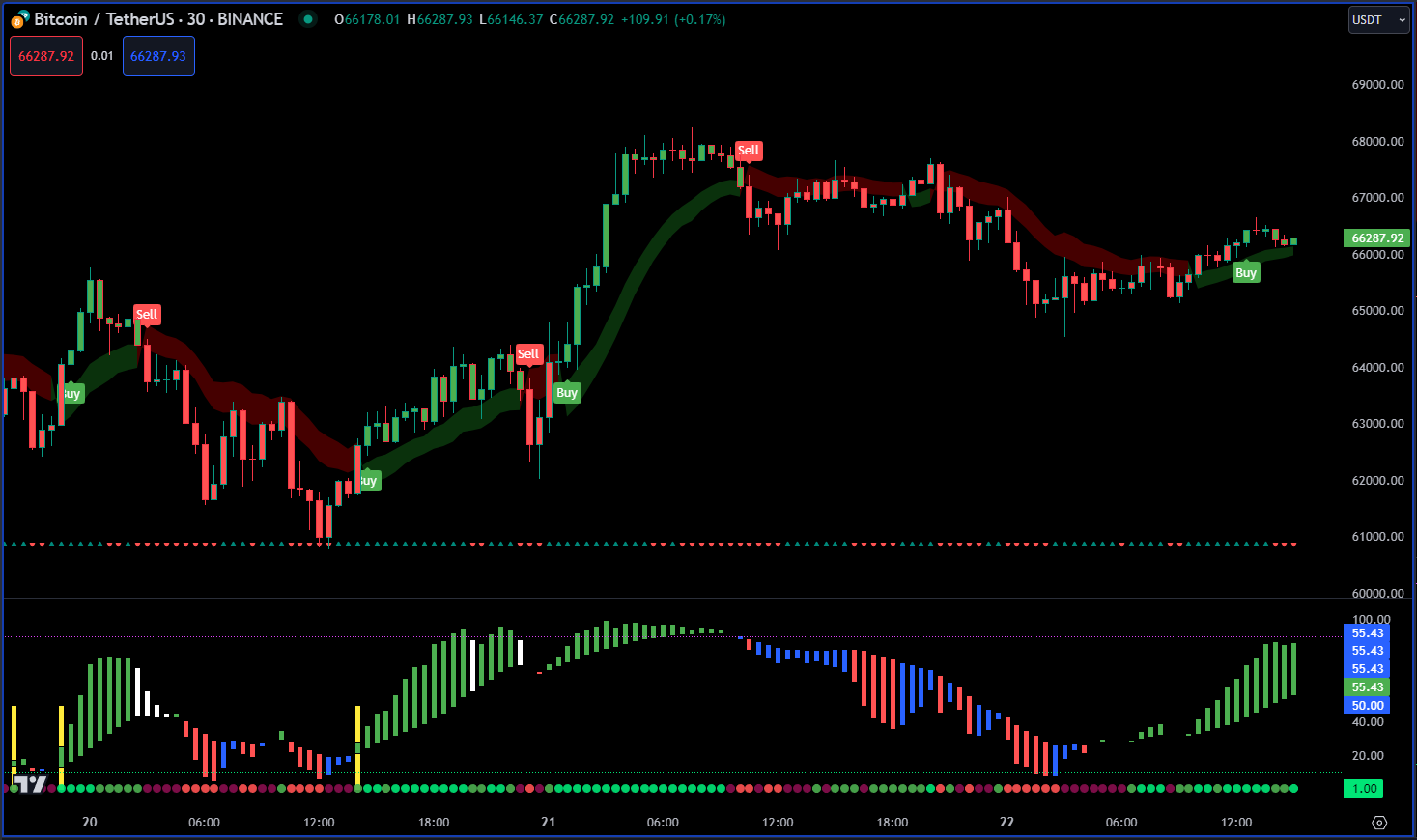The image size is (1417, 840).
Task: Click the Buy signal label near 63500
Action: click(x=567, y=393)
